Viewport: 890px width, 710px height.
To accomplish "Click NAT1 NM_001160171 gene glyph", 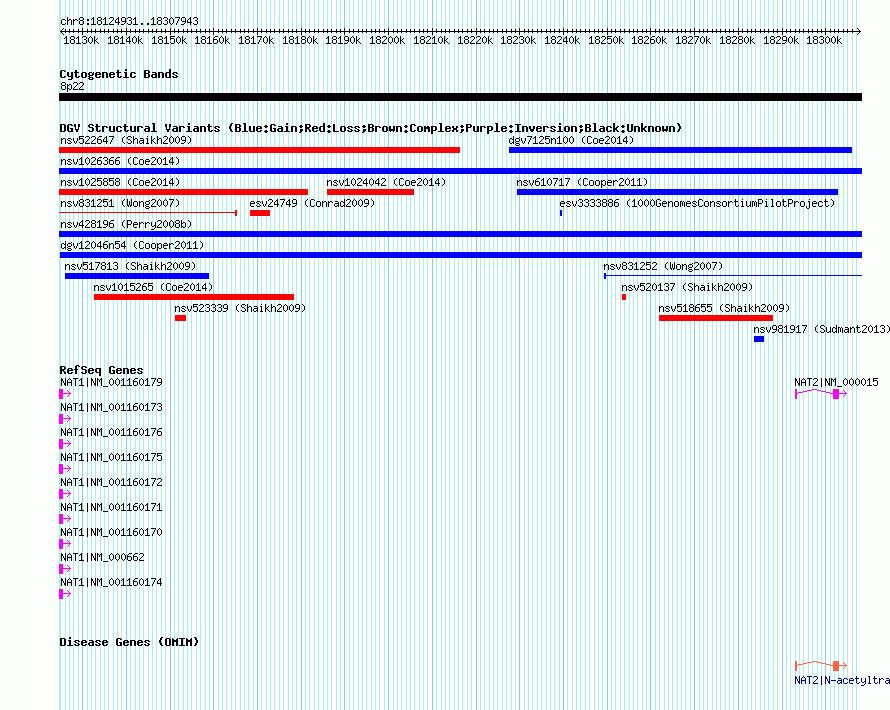I will (65, 519).
